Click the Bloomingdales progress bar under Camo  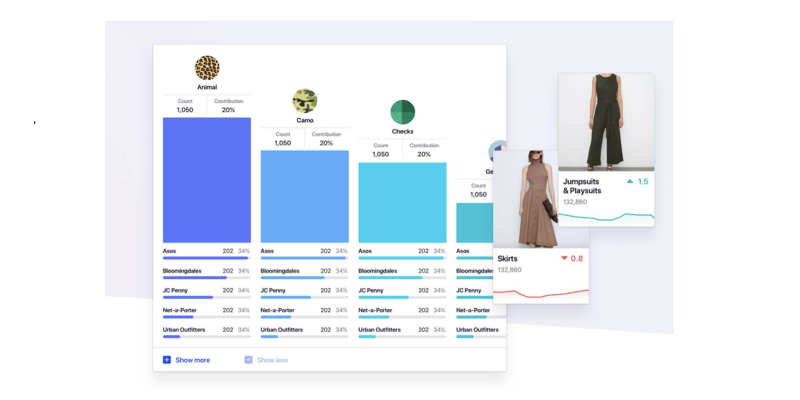(305, 278)
